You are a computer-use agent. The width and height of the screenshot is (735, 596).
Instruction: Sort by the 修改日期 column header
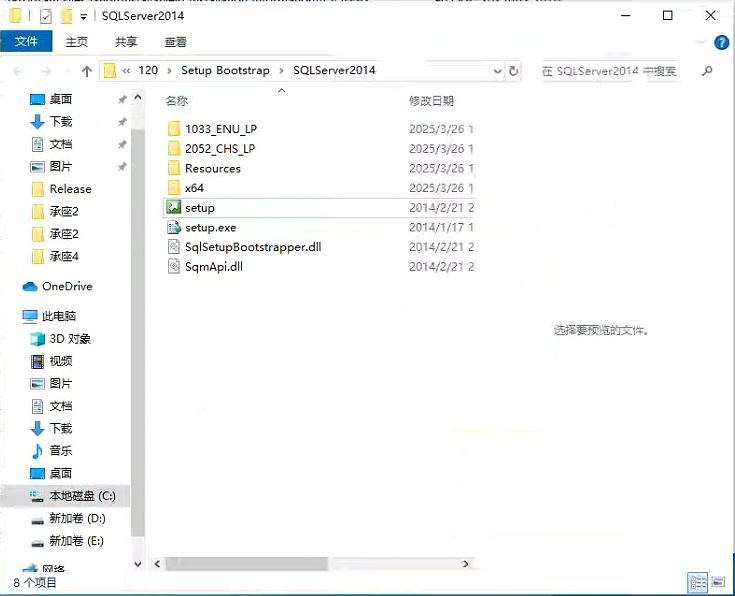pos(431,101)
